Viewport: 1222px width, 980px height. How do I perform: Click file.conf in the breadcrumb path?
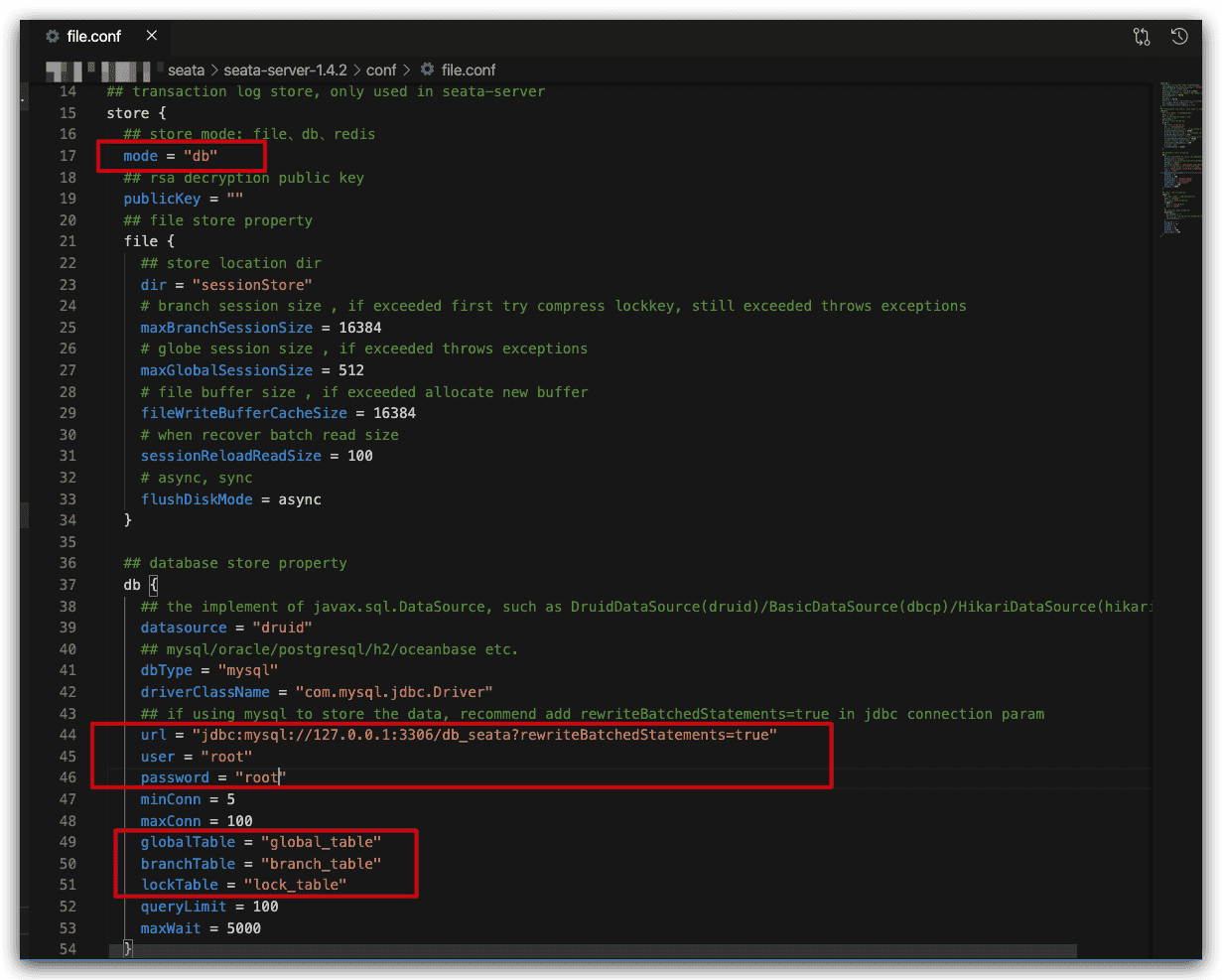point(469,70)
